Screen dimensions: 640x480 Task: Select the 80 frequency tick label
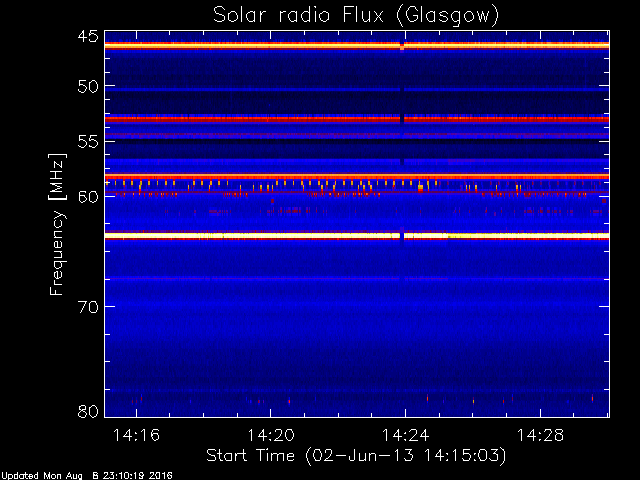click(x=88, y=411)
